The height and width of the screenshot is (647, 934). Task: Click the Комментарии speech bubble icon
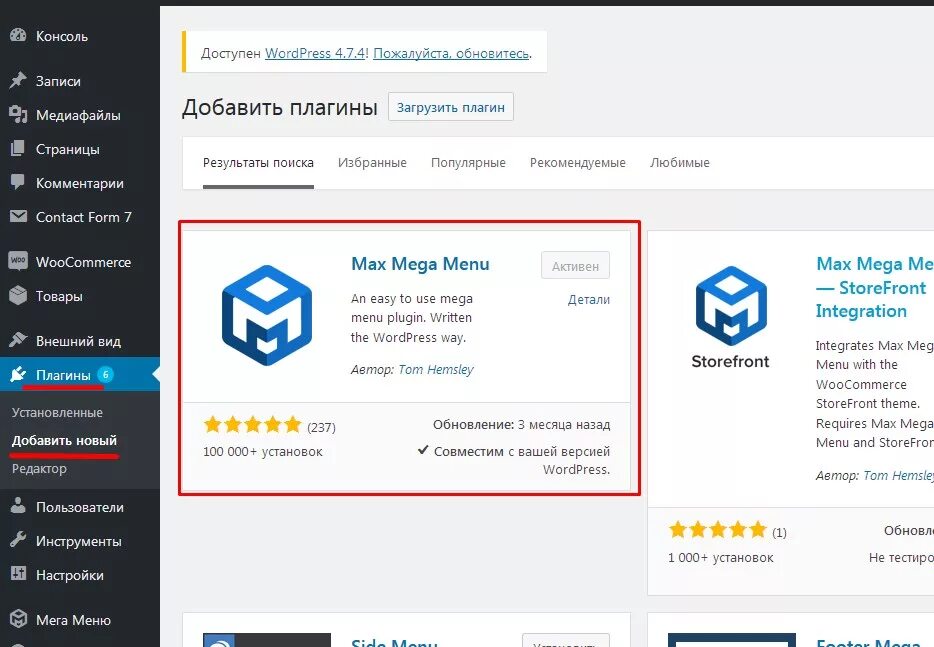18,182
